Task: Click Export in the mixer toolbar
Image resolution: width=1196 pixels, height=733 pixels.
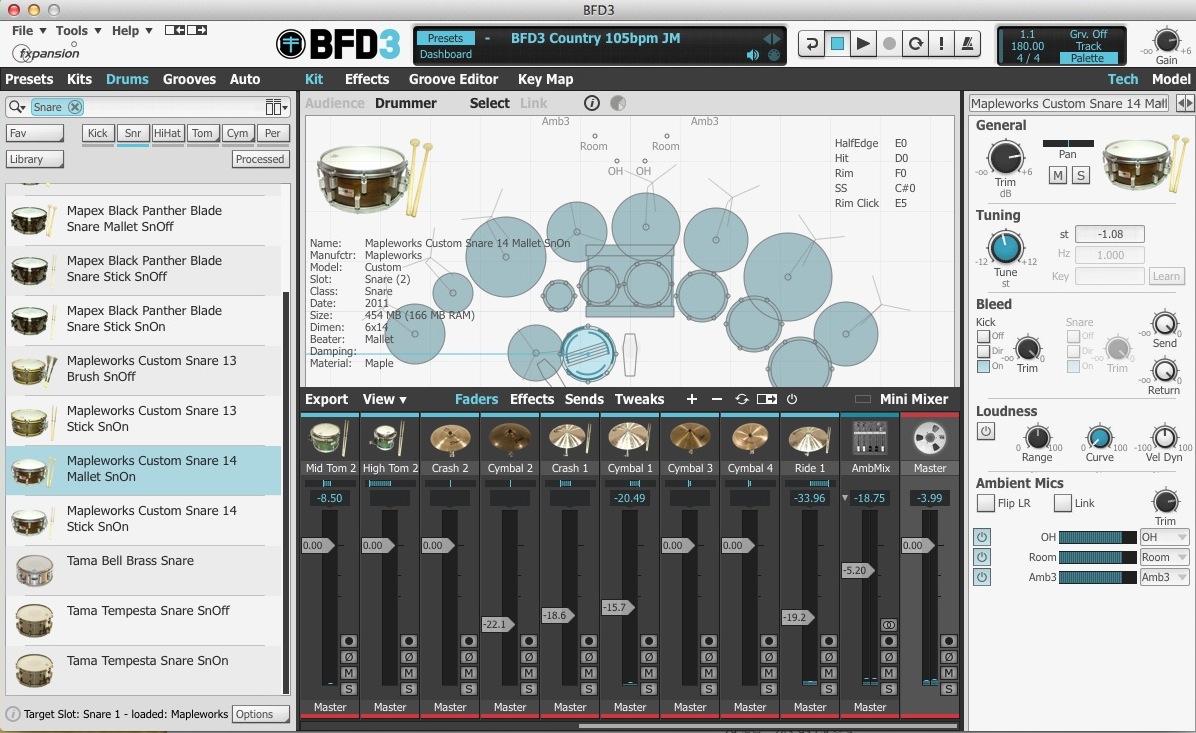Action: pyautogui.click(x=326, y=399)
